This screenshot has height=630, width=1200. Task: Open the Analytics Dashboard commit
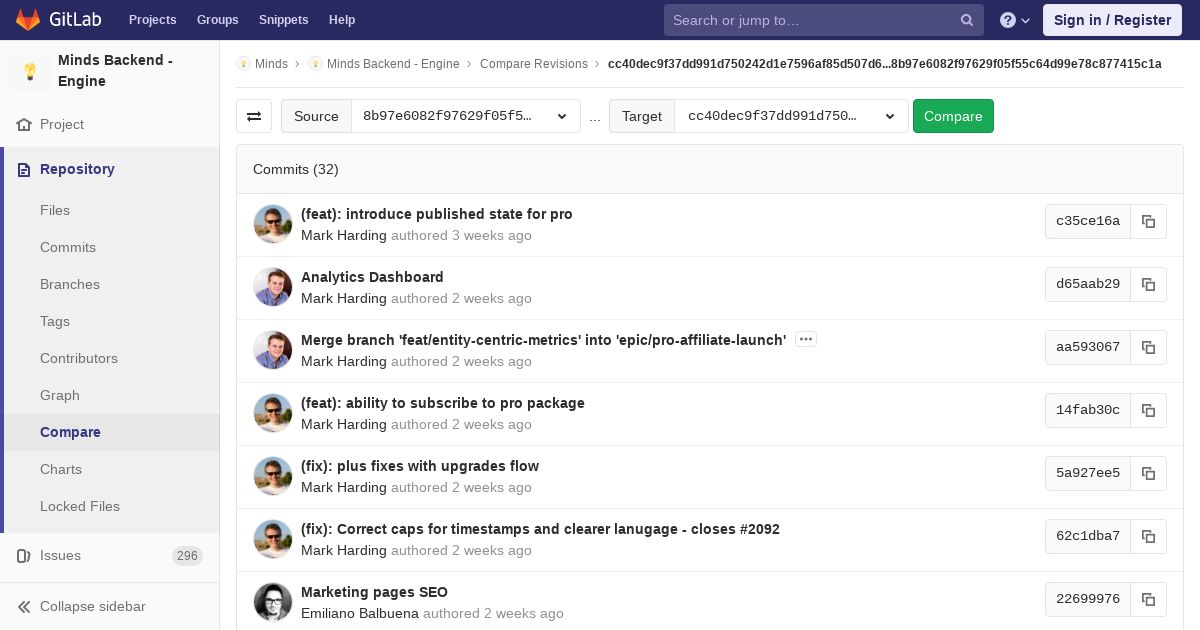pyautogui.click(x=372, y=277)
